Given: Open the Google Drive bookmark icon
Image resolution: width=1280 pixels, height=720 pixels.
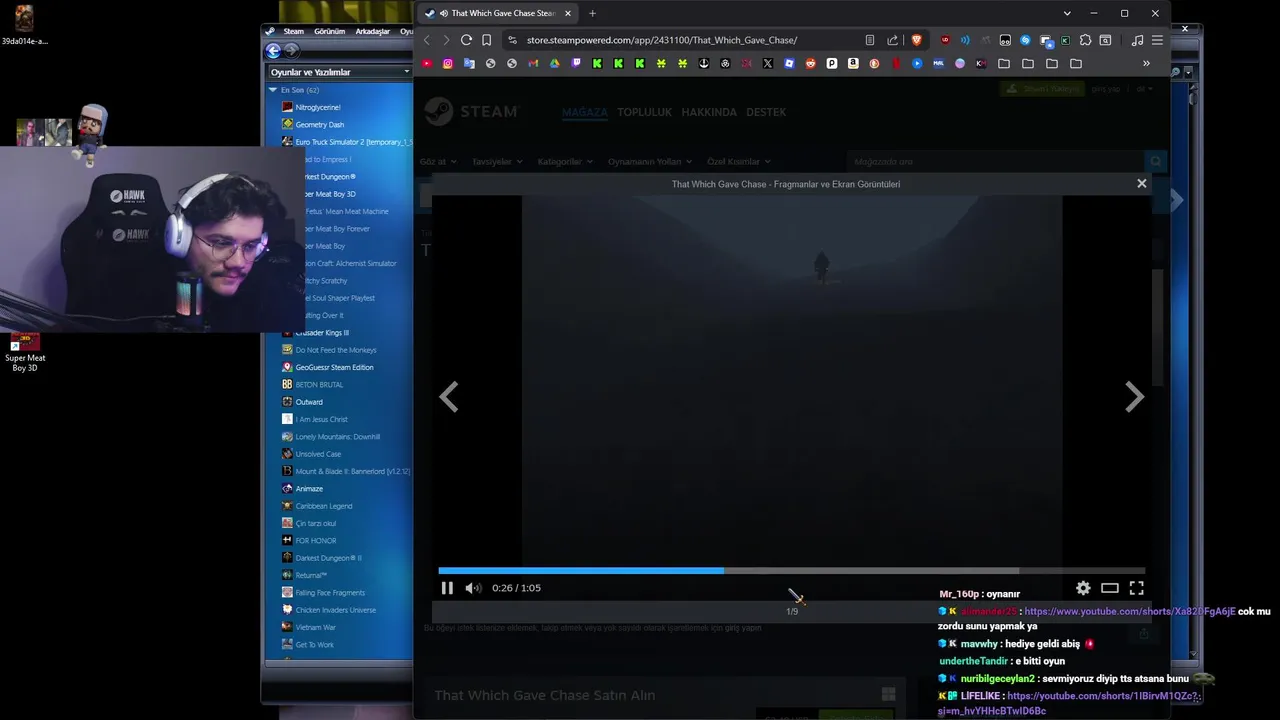Looking at the screenshot, I should click(554, 63).
